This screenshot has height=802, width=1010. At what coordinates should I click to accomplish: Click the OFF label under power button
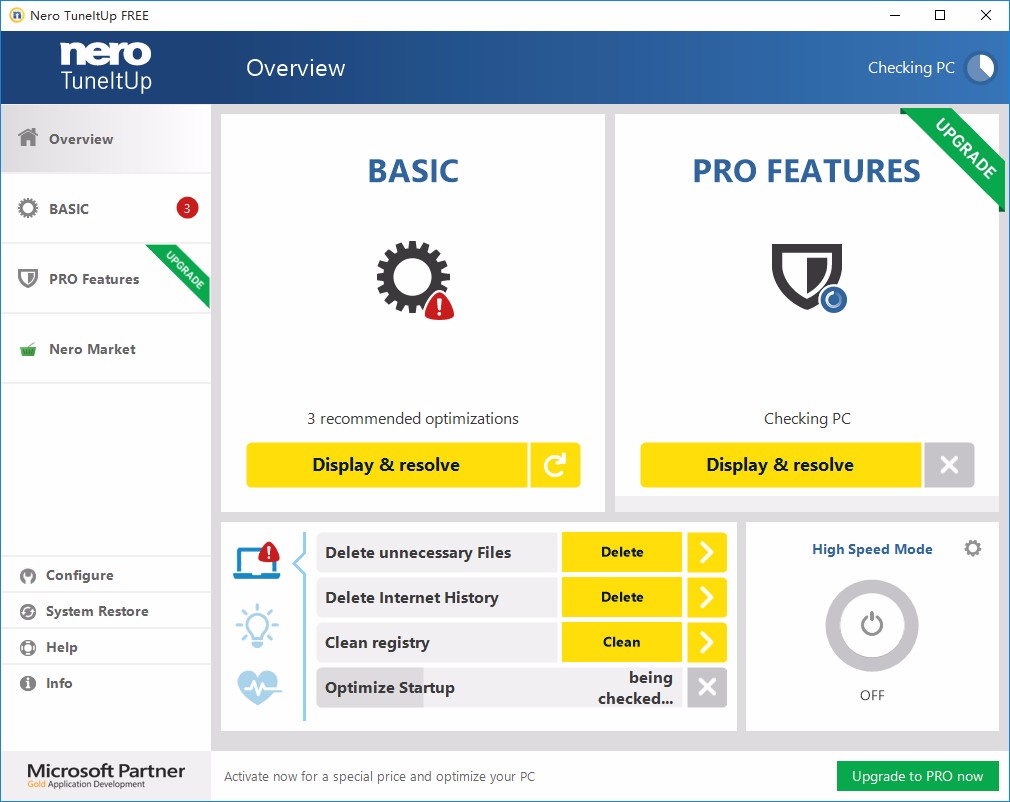click(x=872, y=695)
